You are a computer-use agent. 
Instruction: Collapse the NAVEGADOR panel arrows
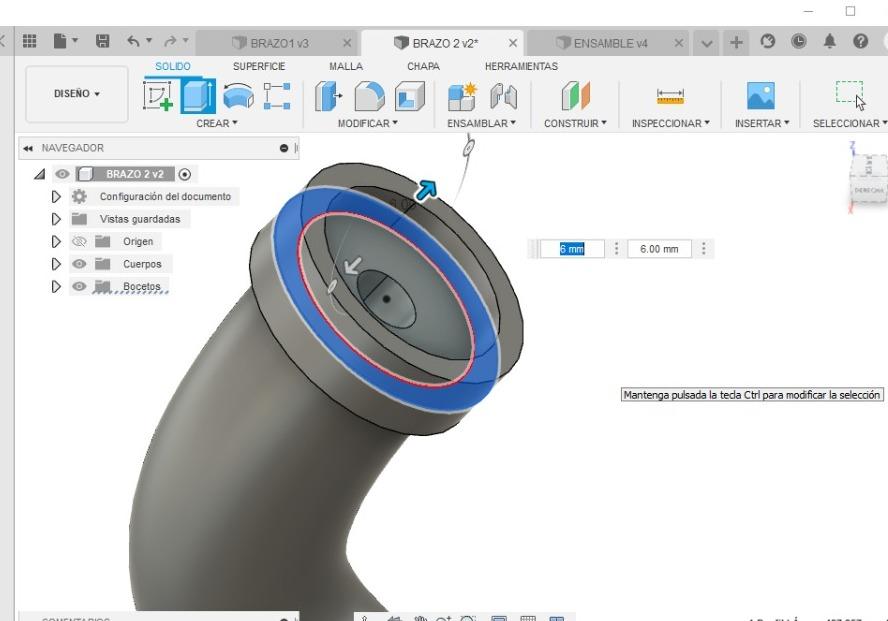[28, 148]
